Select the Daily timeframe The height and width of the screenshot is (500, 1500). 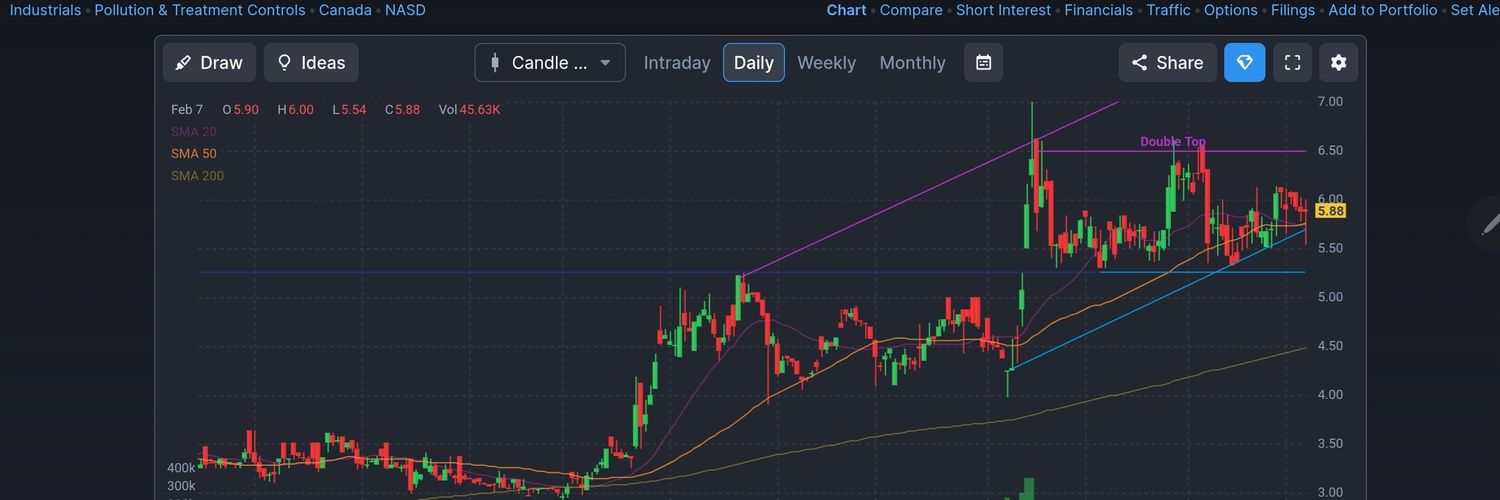point(754,63)
